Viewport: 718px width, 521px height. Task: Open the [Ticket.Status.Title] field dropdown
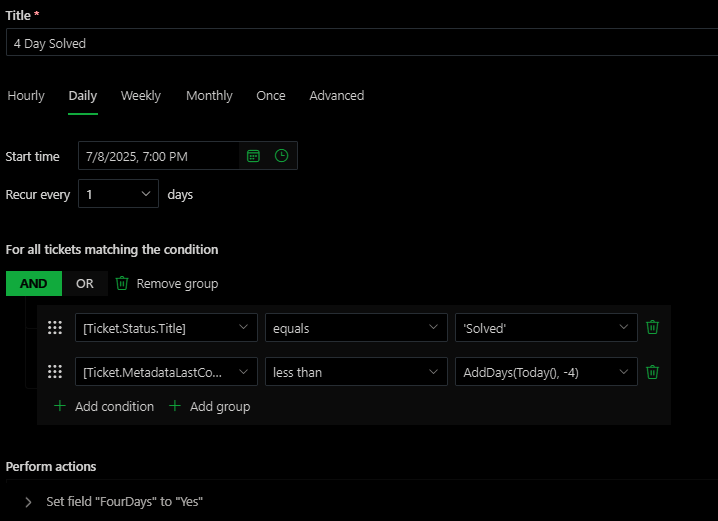[x=166, y=327]
